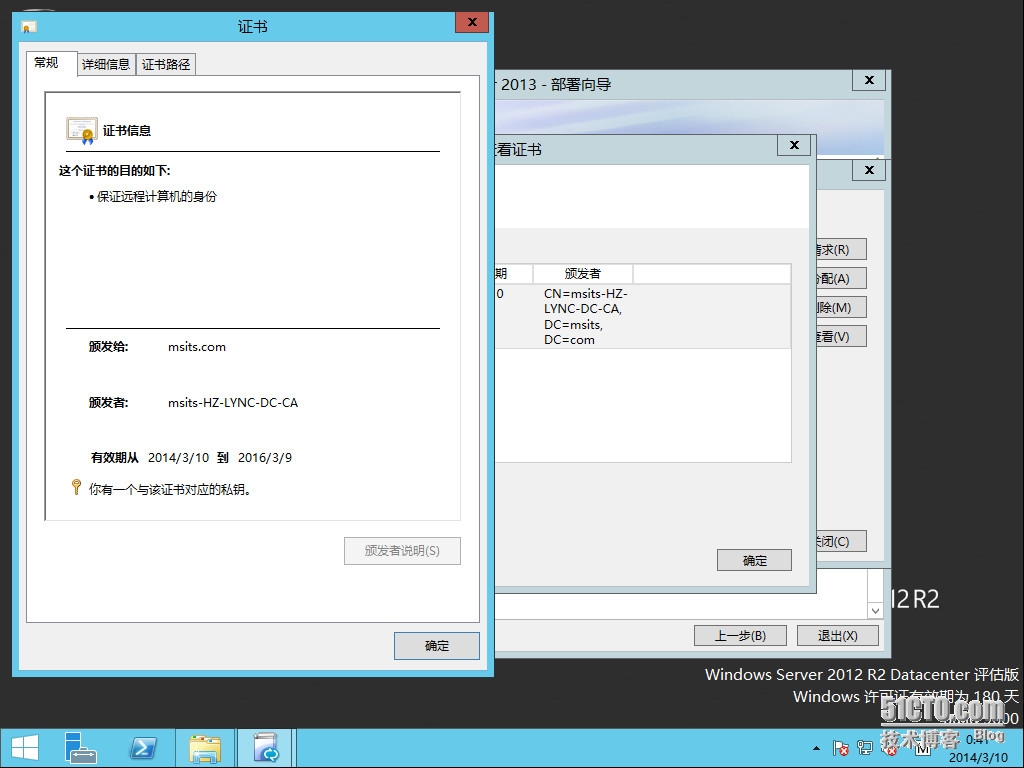Click the 请求(R) button in certificate wizard
The image size is (1024, 768).
(841, 249)
